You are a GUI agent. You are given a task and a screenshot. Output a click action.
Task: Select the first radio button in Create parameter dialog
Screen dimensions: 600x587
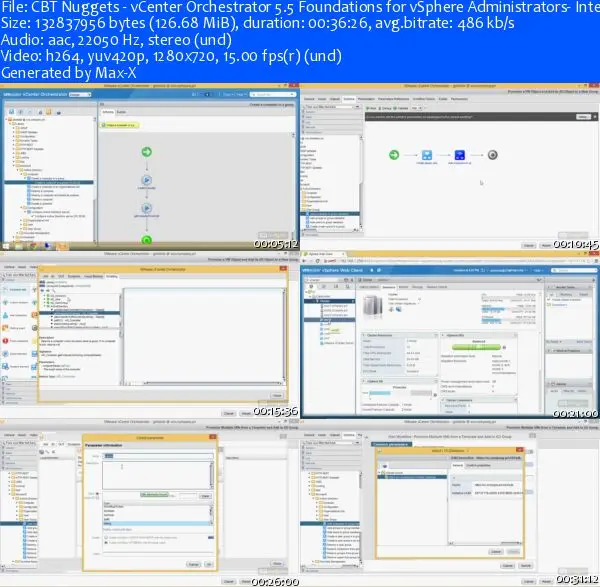click(x=106, y=538)
